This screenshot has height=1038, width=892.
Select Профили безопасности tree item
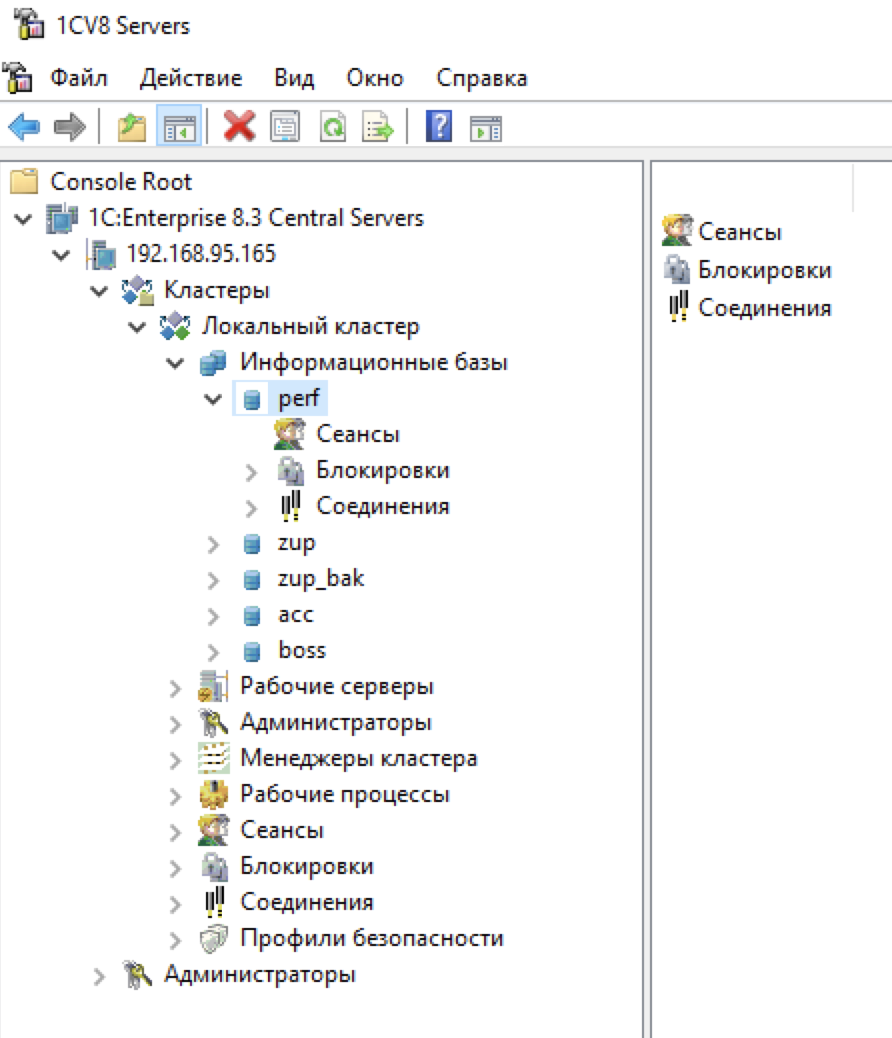[372, 938]
